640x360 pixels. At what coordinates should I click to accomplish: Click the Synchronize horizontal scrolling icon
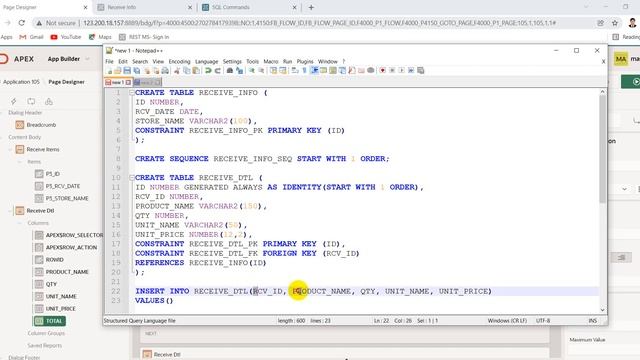[282, 71]
